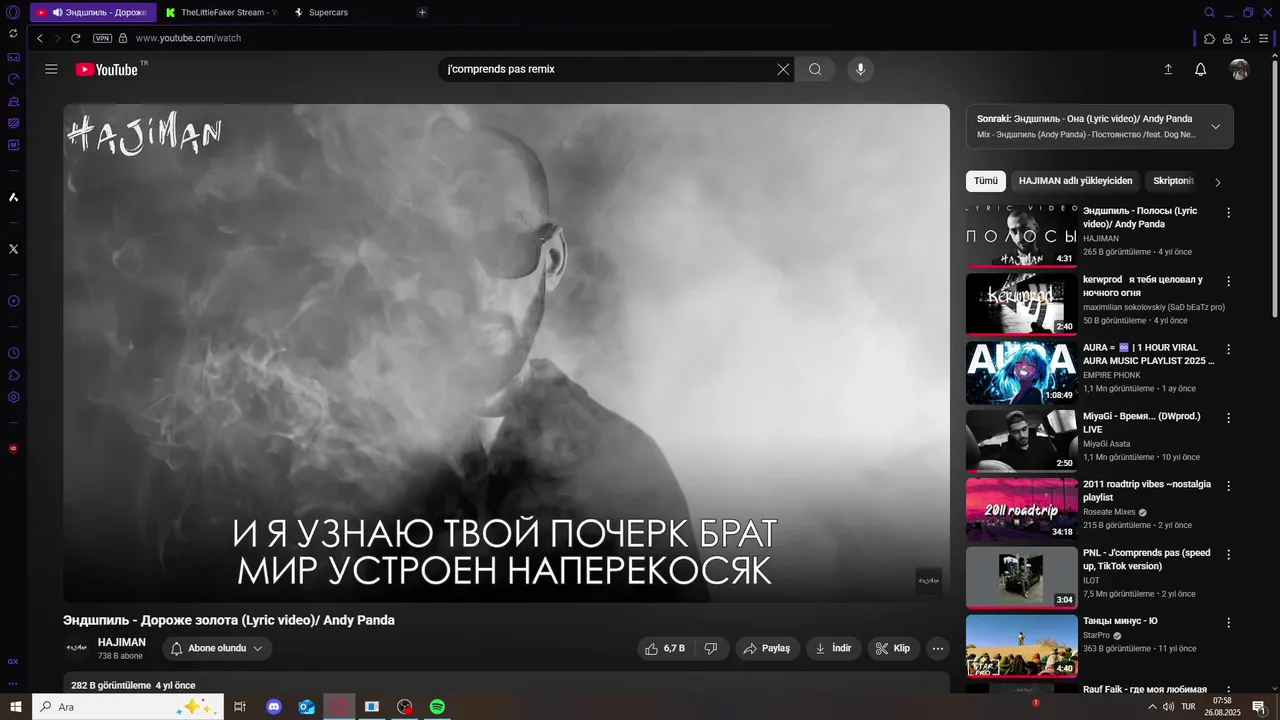The image size is (1280, 720).
Task: Select the Skriptonit filter chip
Action: 1173,181
